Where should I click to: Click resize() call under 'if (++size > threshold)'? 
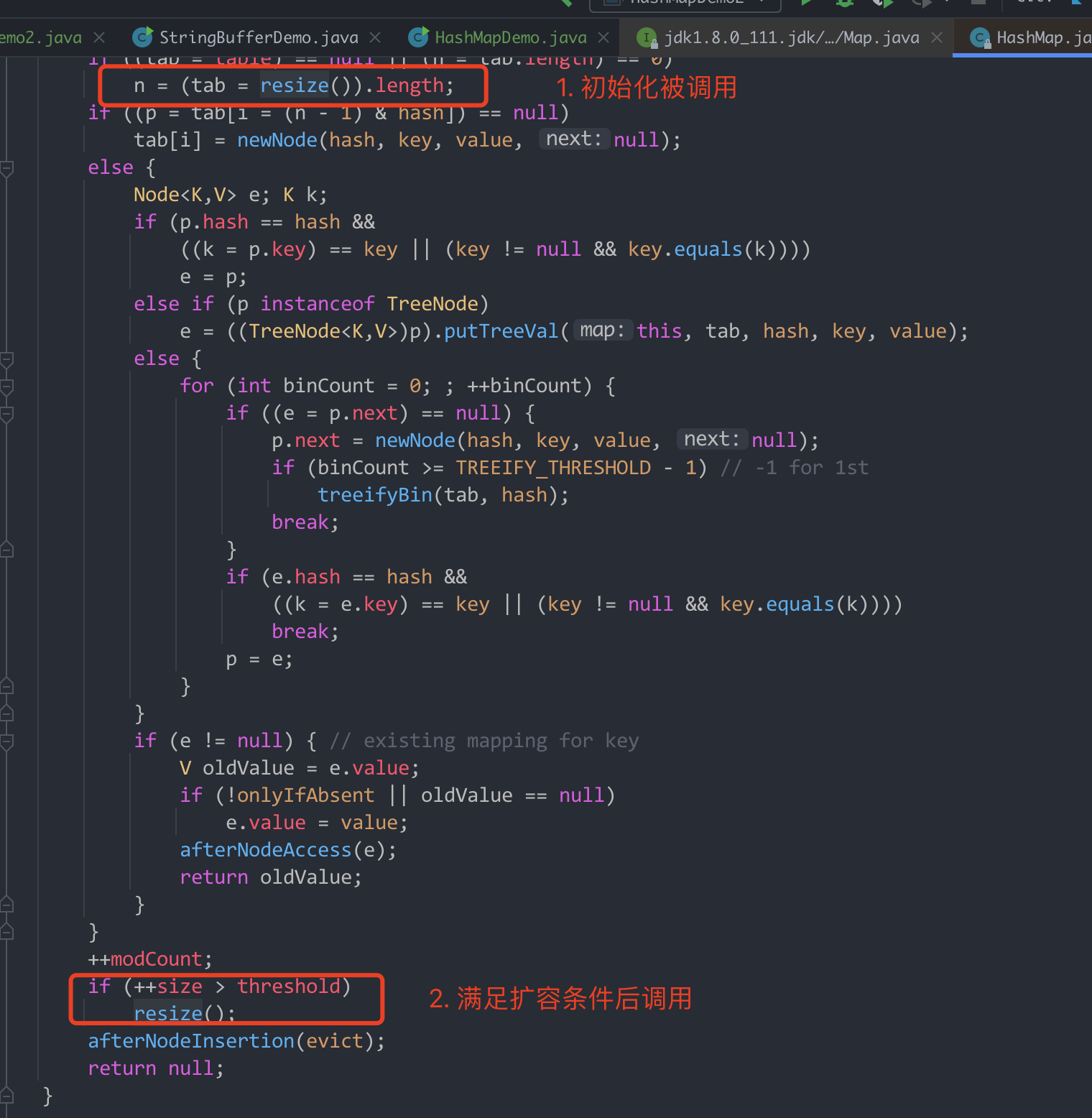coord(168,1014)
